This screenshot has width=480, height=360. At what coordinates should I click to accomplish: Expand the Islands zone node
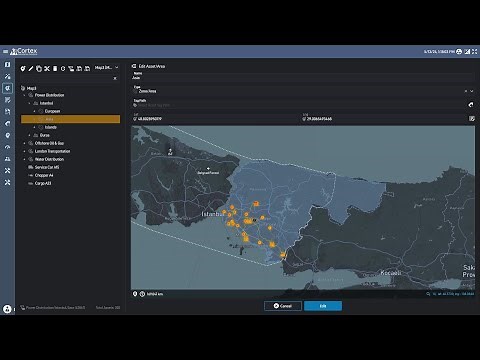[35, 127]
